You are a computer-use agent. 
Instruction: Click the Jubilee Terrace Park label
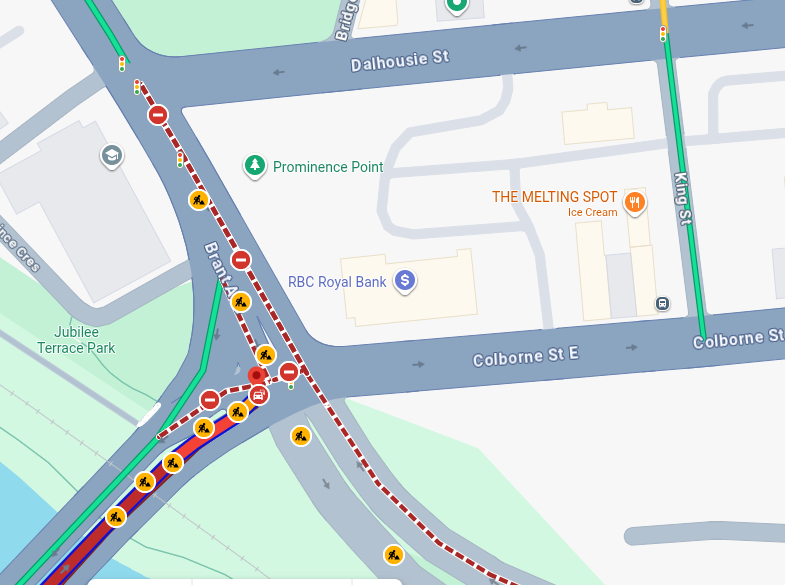click(76, 340)
